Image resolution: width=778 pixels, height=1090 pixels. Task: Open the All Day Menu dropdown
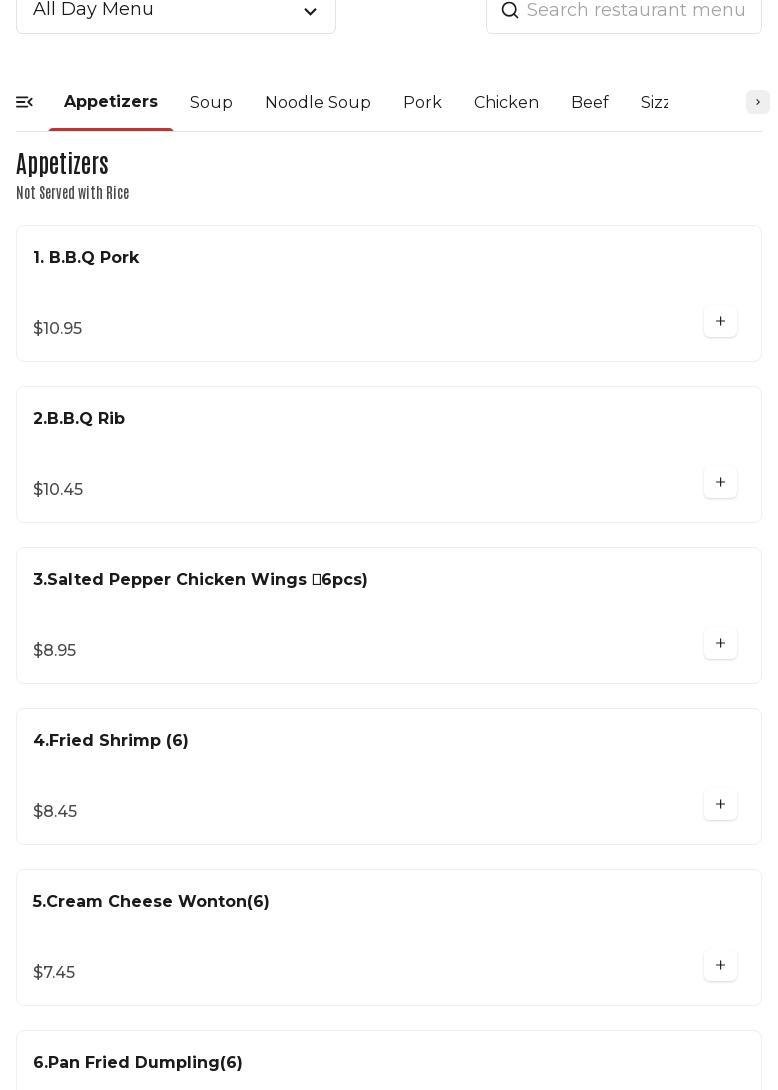pyautogui.click(x=175, y=11)
